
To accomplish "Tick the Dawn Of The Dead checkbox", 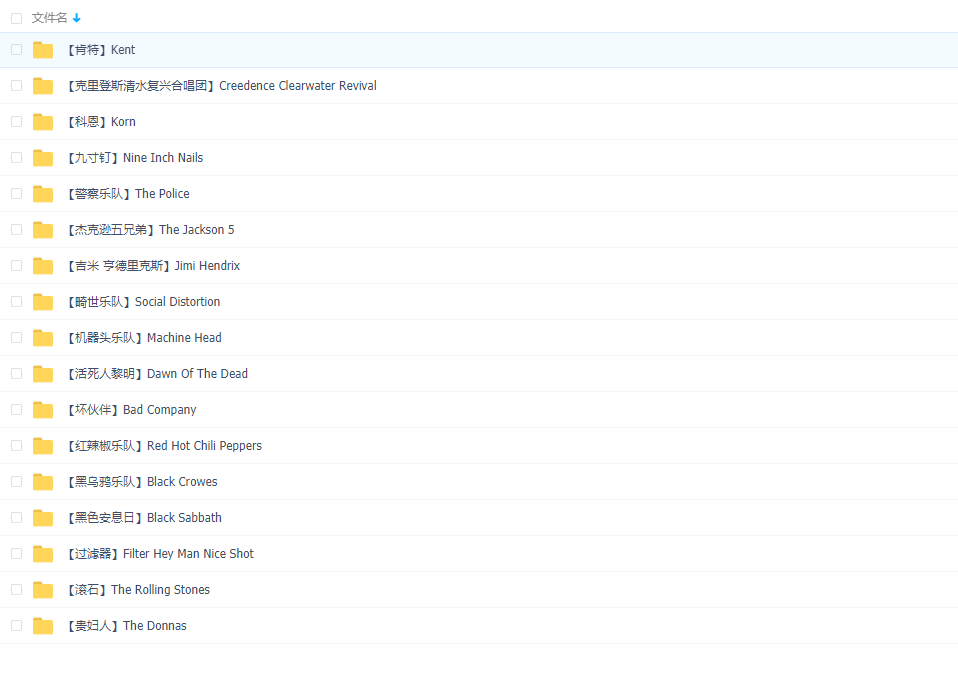I will pyautogui.click(x=16, y=374).
